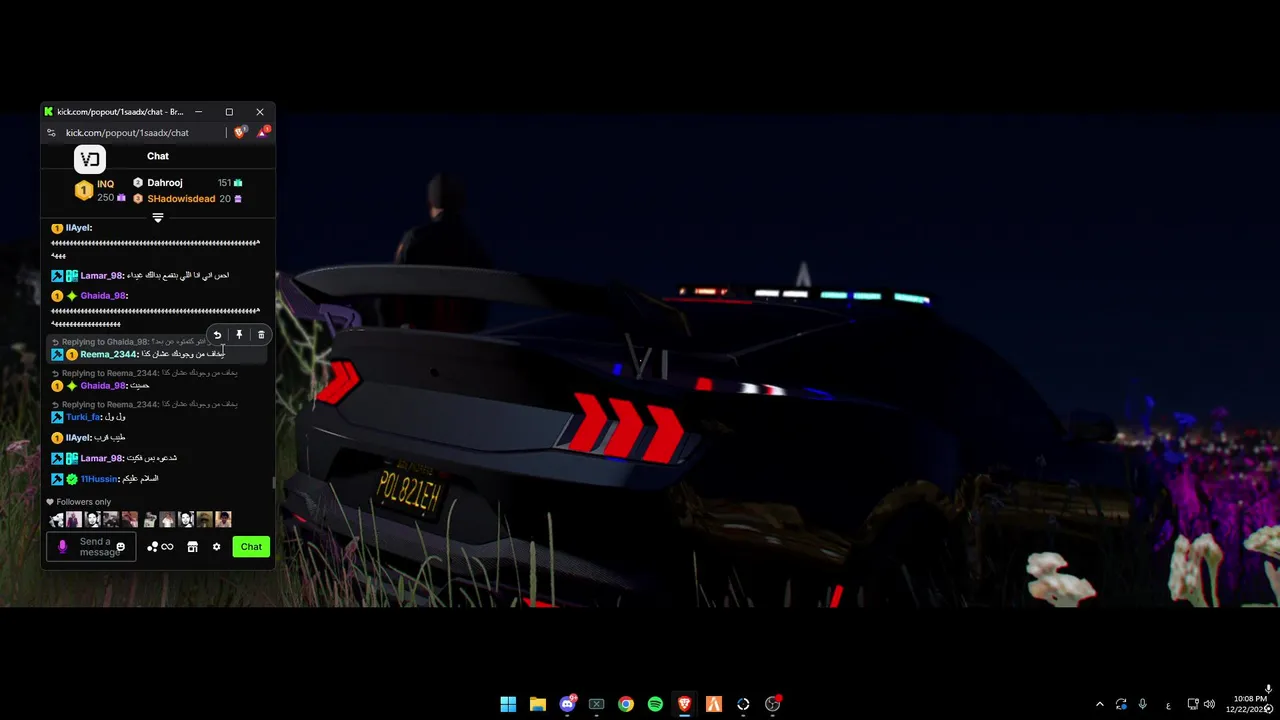Screen dimensions: 1280x720
Task: Open site settings icon in address bar
Action: 52,133
